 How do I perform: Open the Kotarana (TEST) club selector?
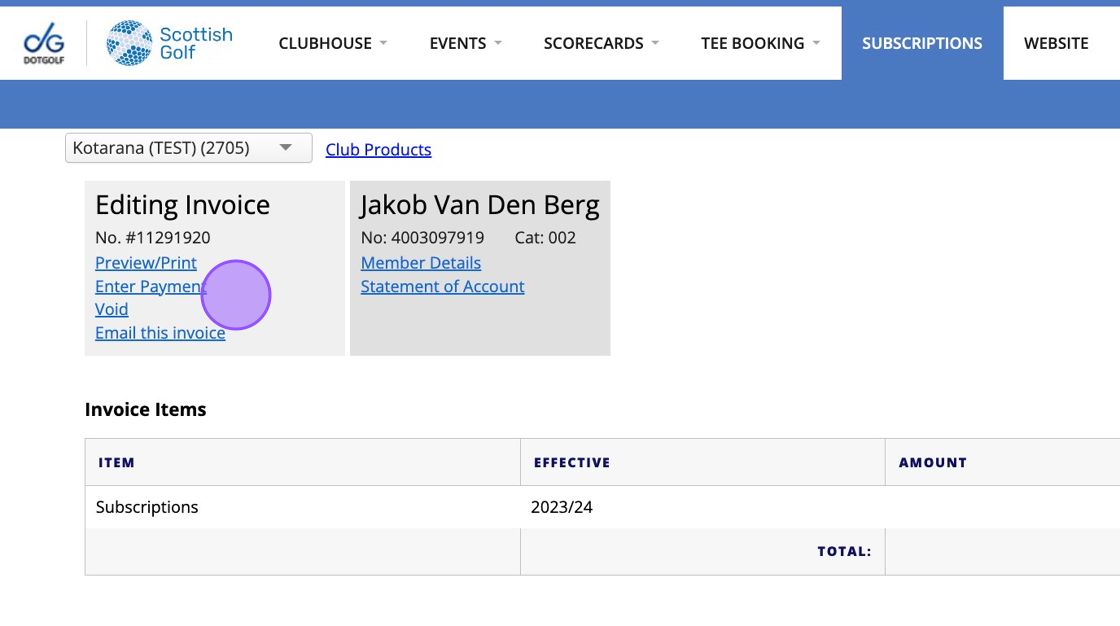tap(188, 148)
